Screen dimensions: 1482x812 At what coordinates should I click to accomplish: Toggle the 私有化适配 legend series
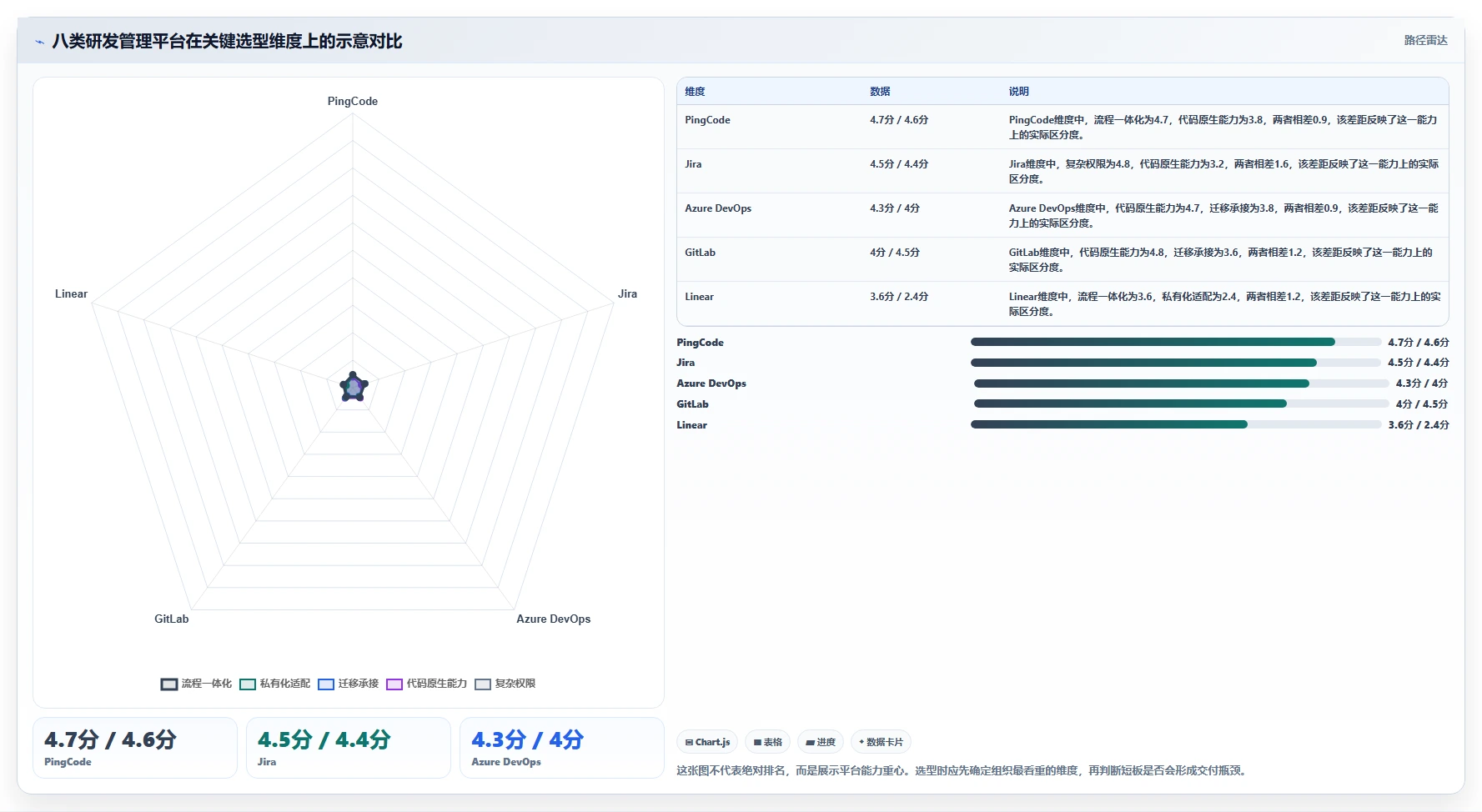(274, 684)
